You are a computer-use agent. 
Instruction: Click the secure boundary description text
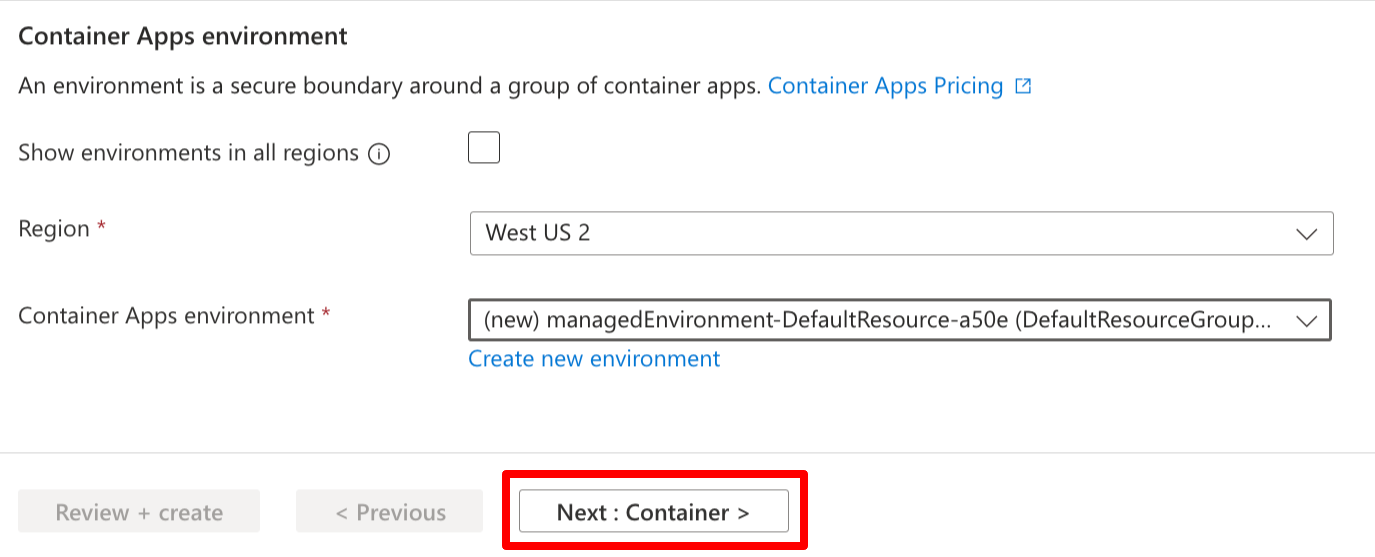[x=389, y=86]
